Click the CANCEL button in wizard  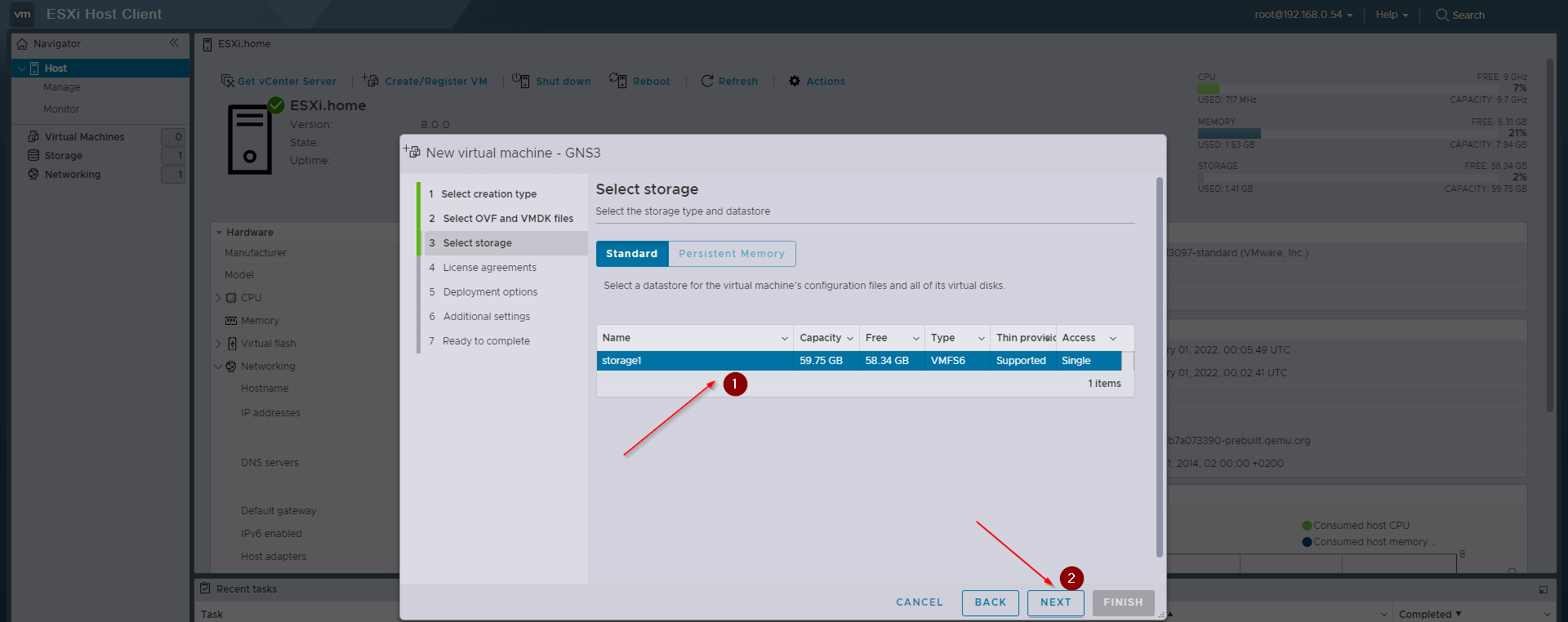coord(919,602)
